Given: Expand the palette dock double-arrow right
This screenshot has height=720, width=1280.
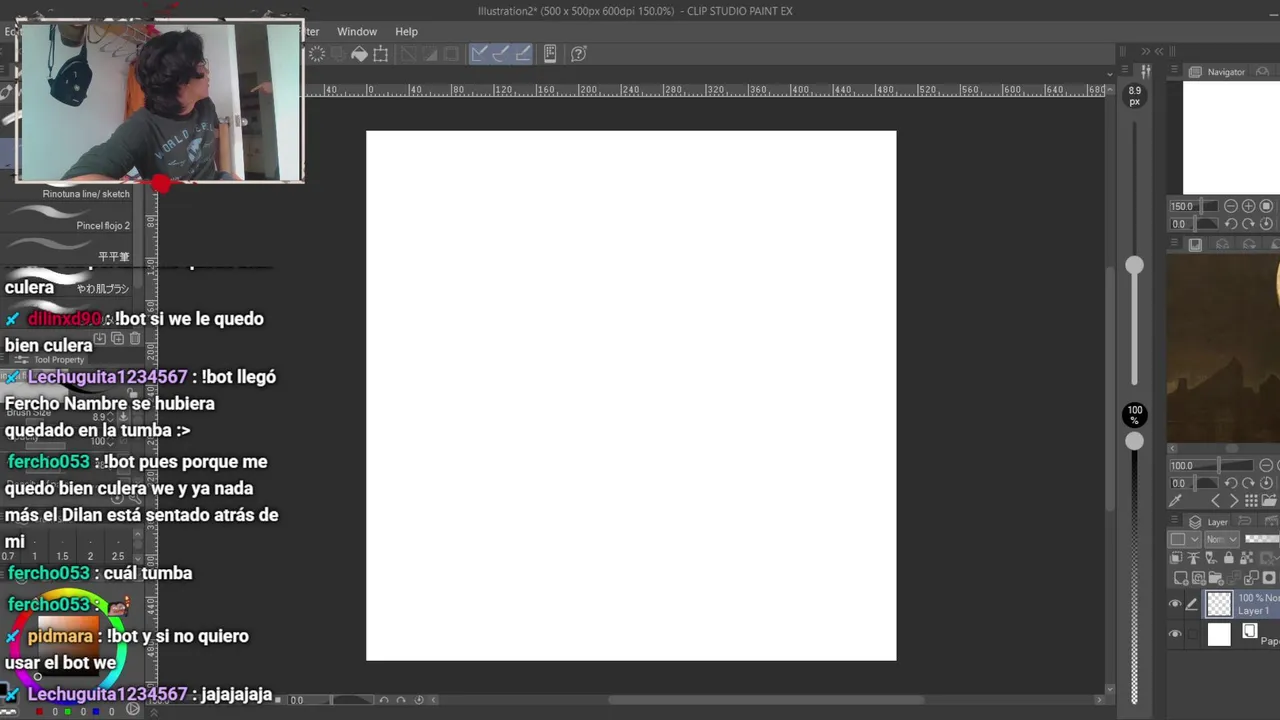Looking at the screenshot, I should click(x=1146, y=51).
